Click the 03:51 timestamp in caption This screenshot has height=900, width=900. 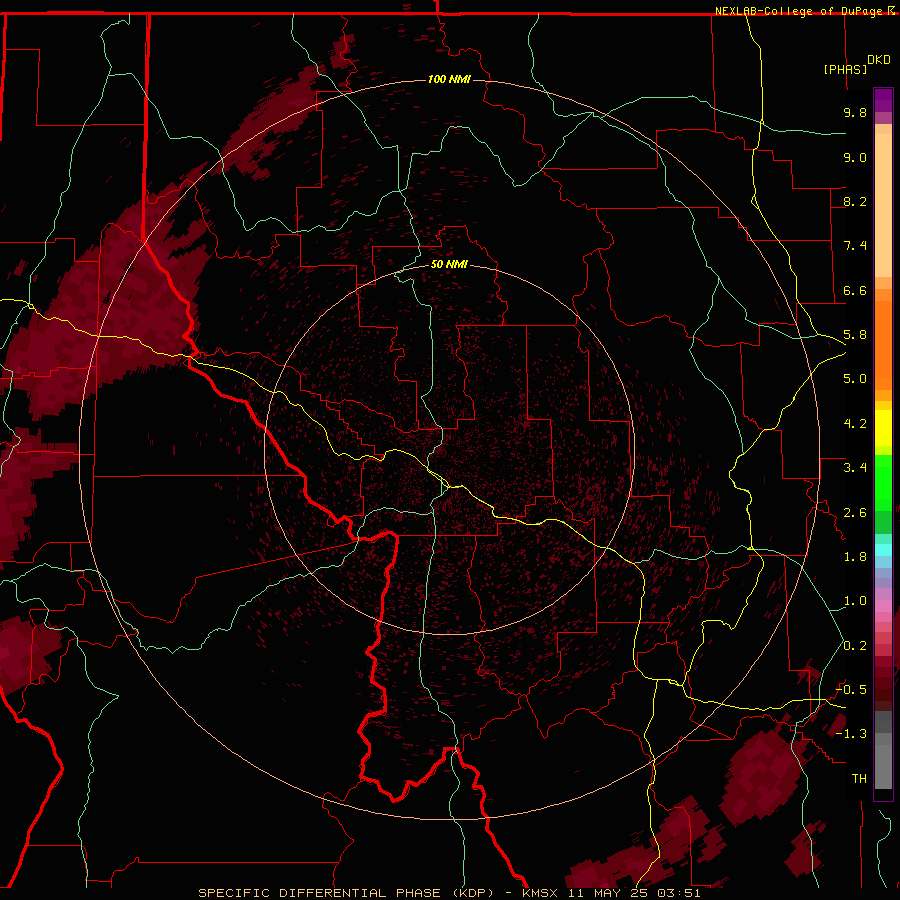(680, 893)
